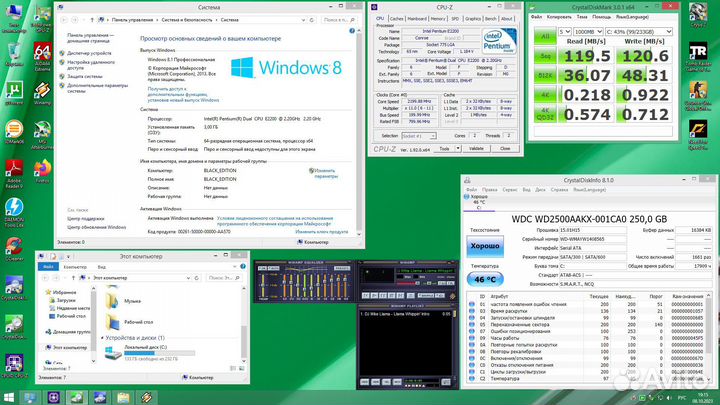Toggle the Winamp Shuffle button
Image resolution: width=720 pixels, height=405 pixels.
pyautogui.click(x=426, y=295)
